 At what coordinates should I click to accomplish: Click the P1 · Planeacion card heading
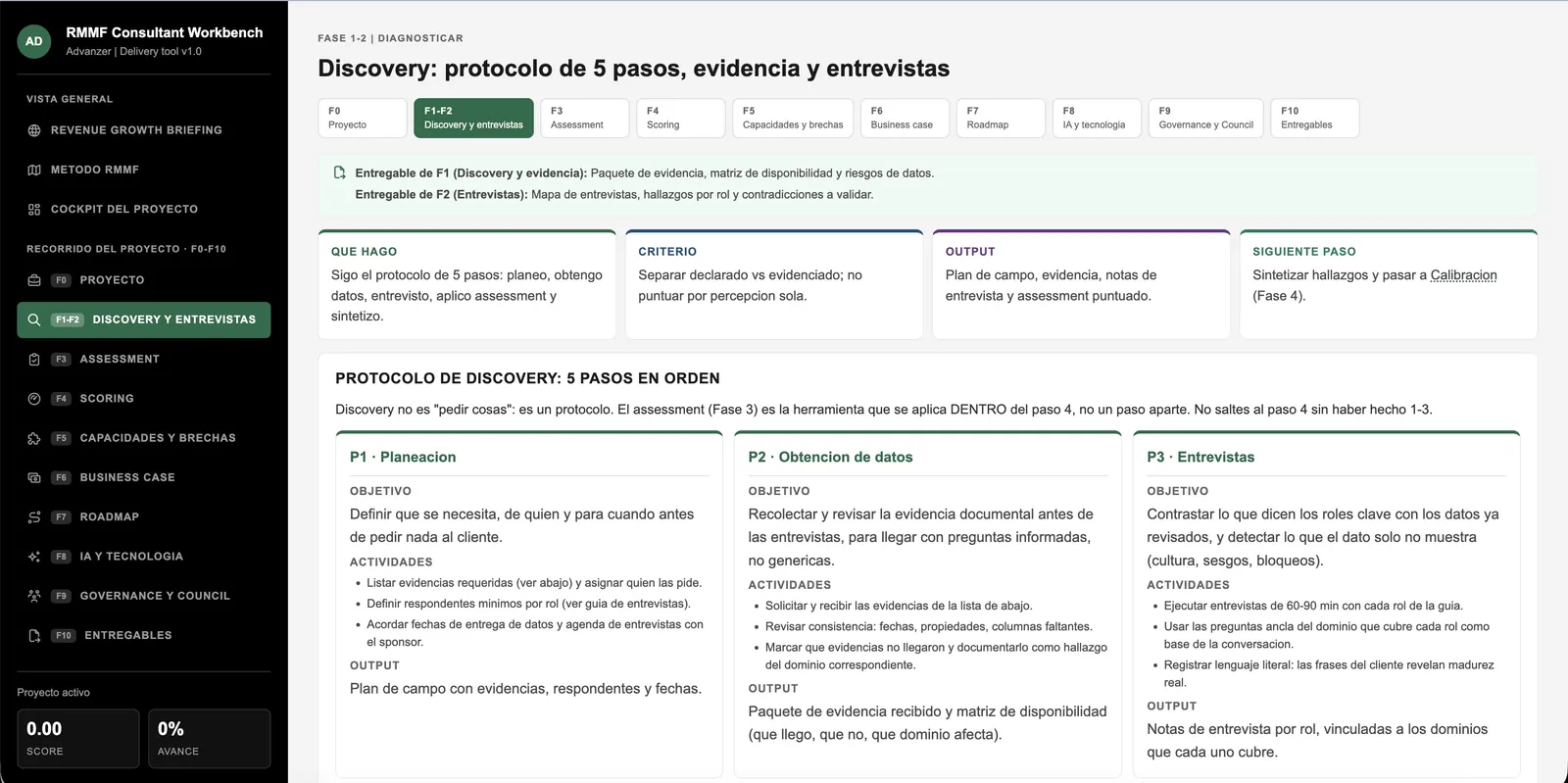coord(403,457)
